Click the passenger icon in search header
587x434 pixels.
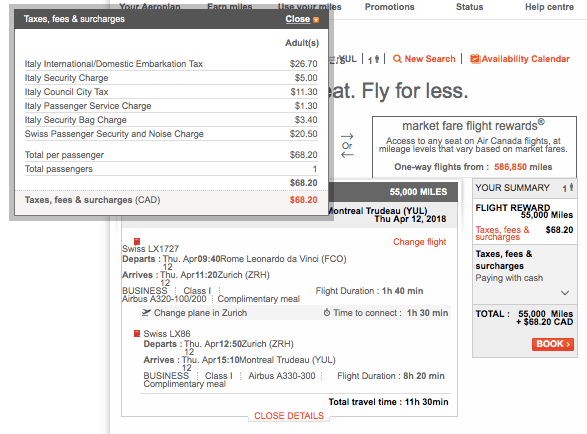coord(377,59)
